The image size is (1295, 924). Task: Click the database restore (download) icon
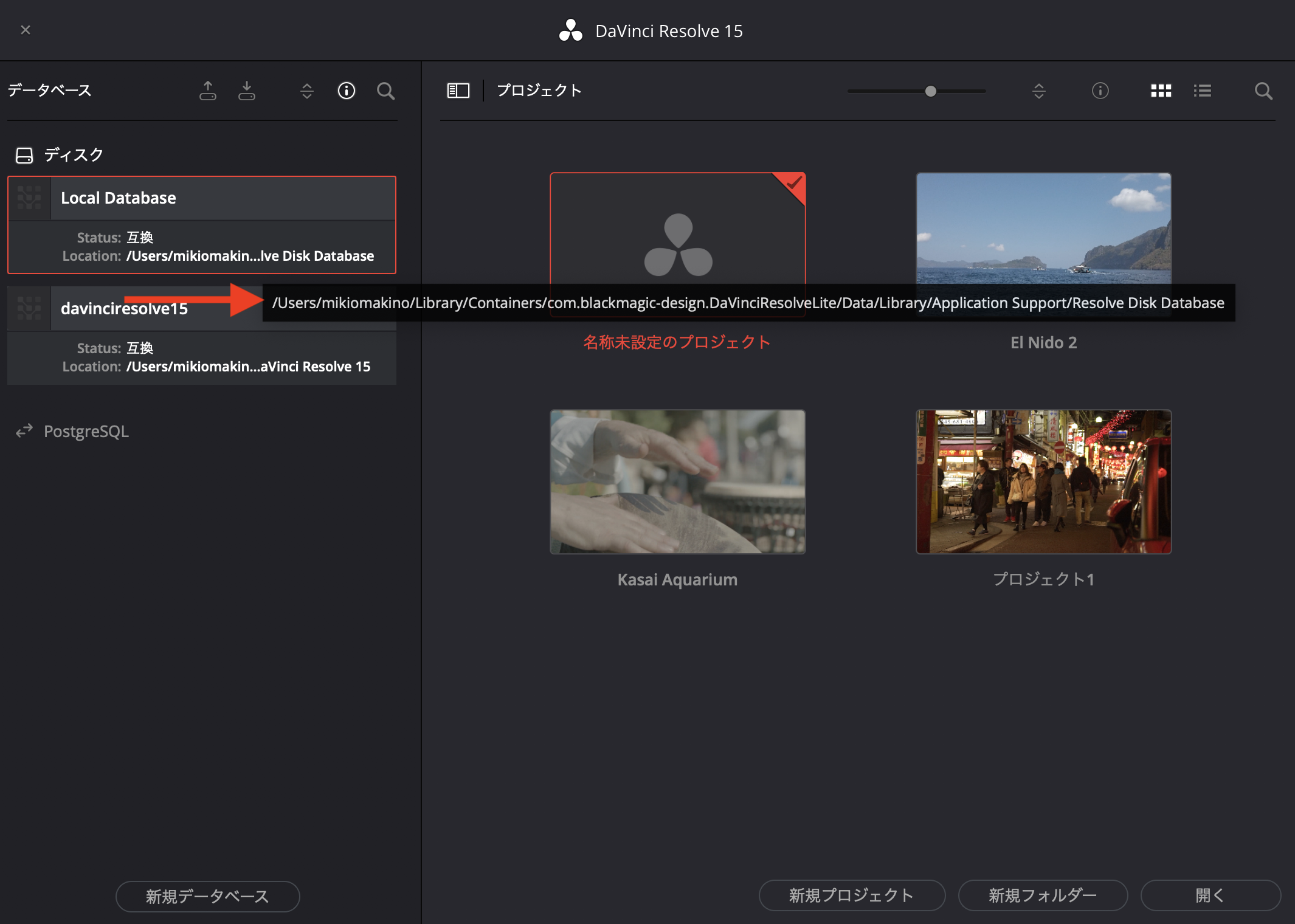coord(247,91)
